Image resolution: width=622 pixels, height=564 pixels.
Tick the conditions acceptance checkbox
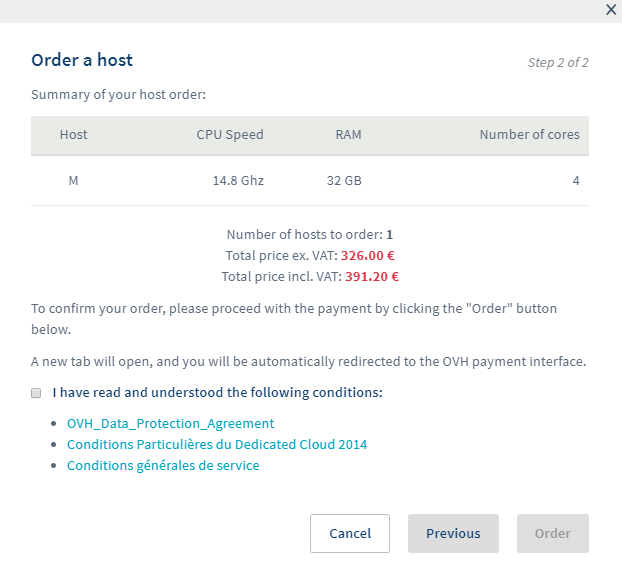36,393
